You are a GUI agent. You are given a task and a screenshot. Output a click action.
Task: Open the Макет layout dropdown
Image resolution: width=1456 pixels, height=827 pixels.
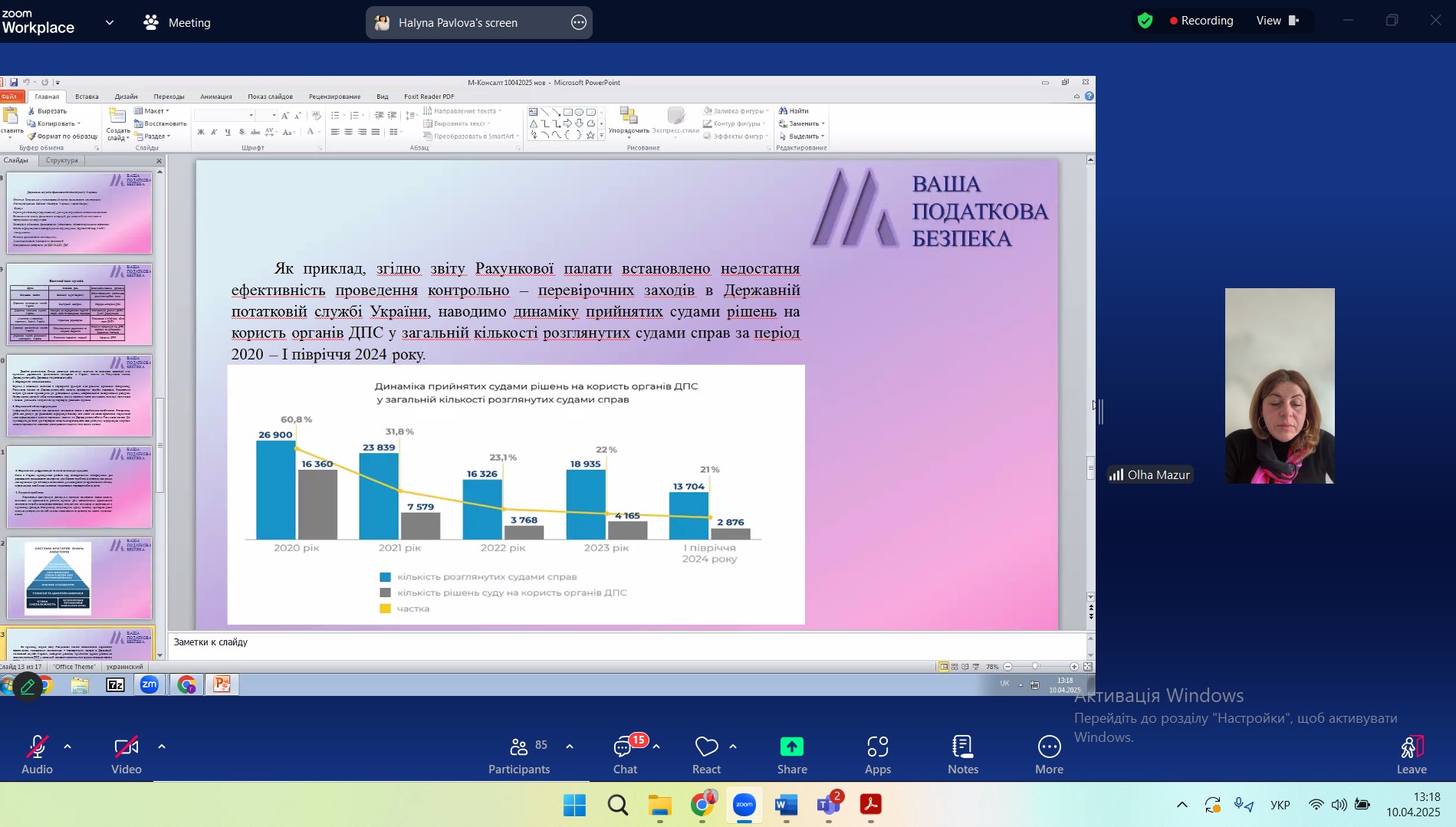click(x=152, y=111)
